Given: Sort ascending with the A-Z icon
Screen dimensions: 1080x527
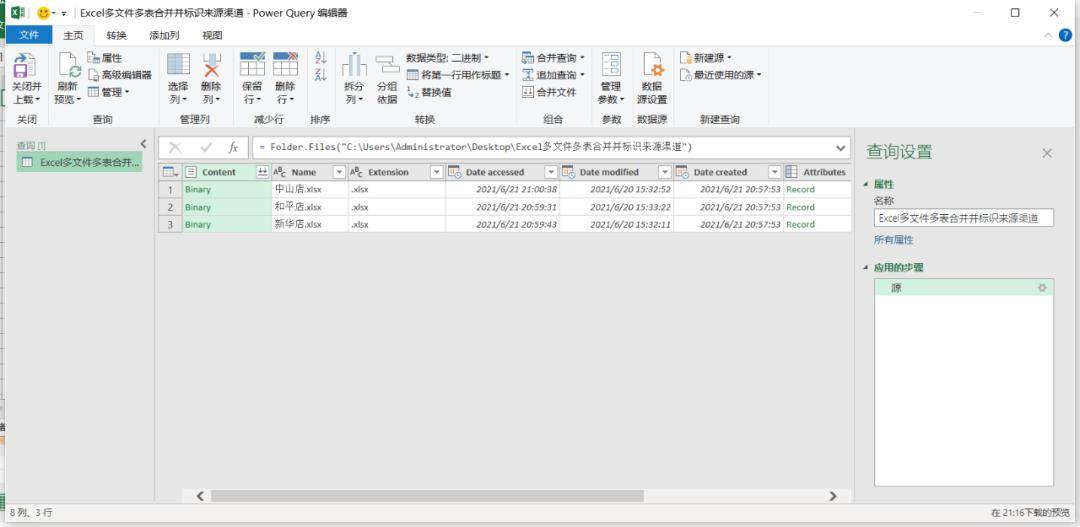Looking at the screenshot, I should pos(320,58).
